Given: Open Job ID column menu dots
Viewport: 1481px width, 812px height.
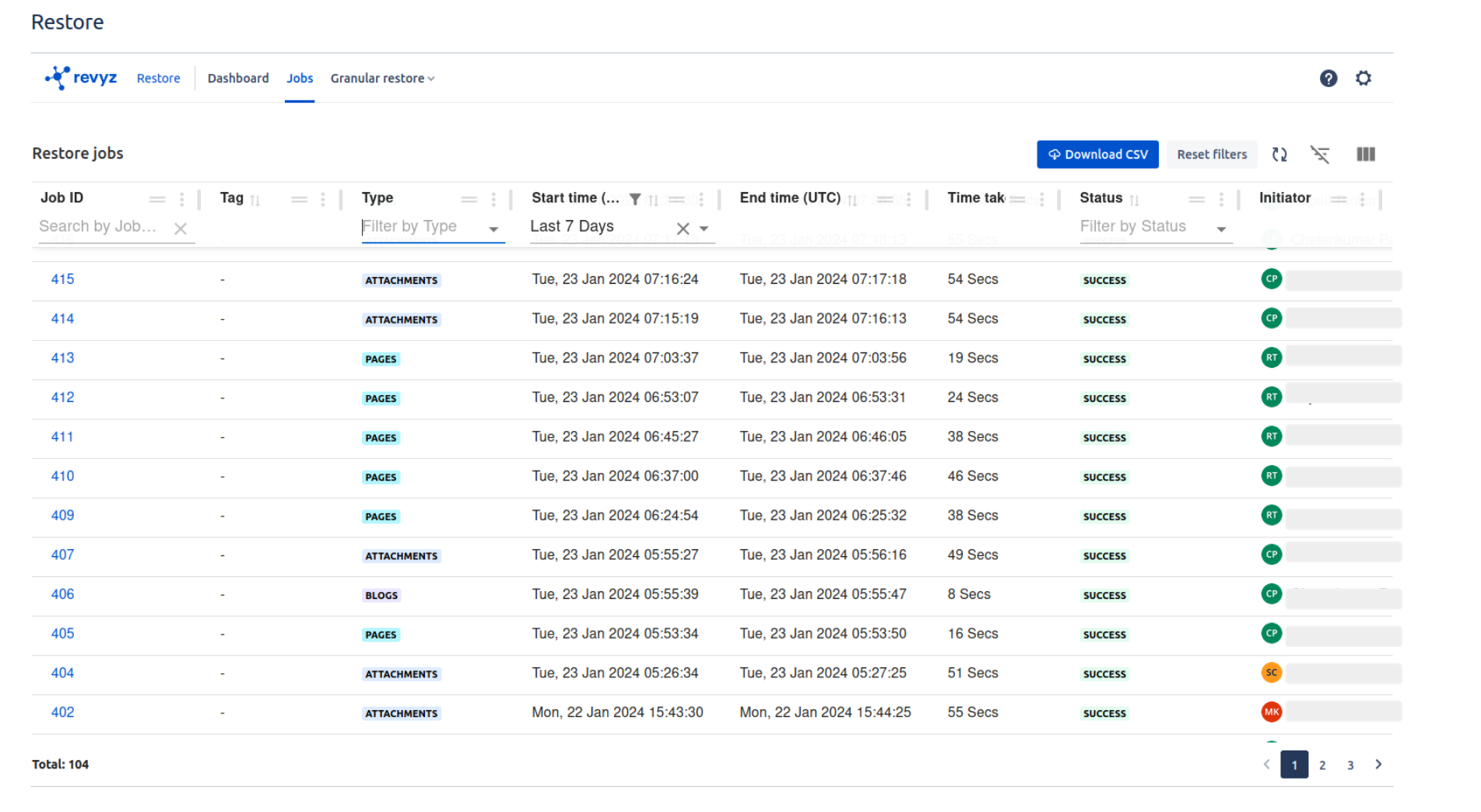Looking at the screenshot, I should tap(182, 200).
